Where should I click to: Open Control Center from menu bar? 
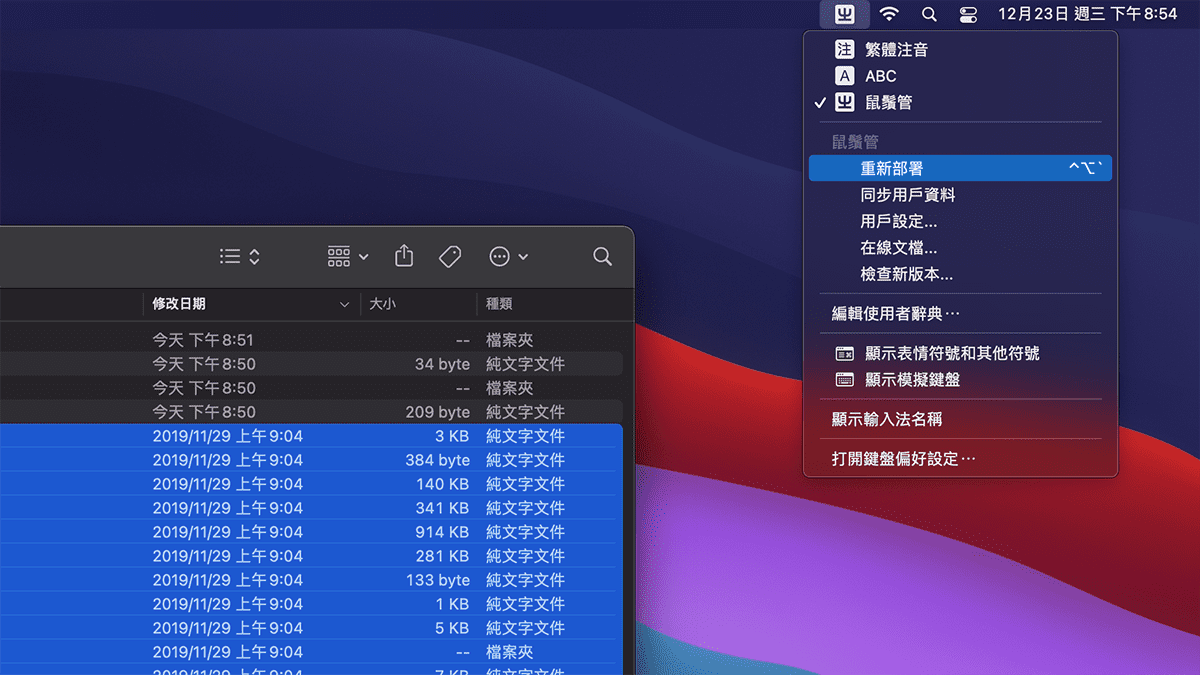point(968,14)
